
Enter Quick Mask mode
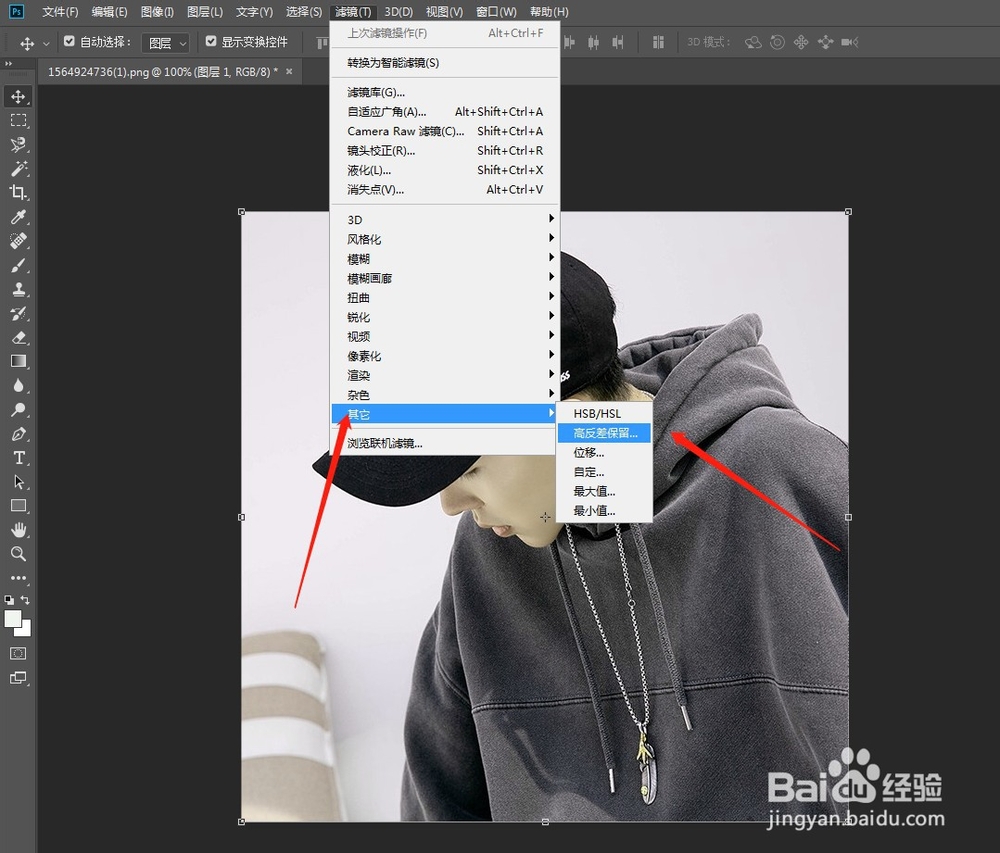click(x=17, y=653)
